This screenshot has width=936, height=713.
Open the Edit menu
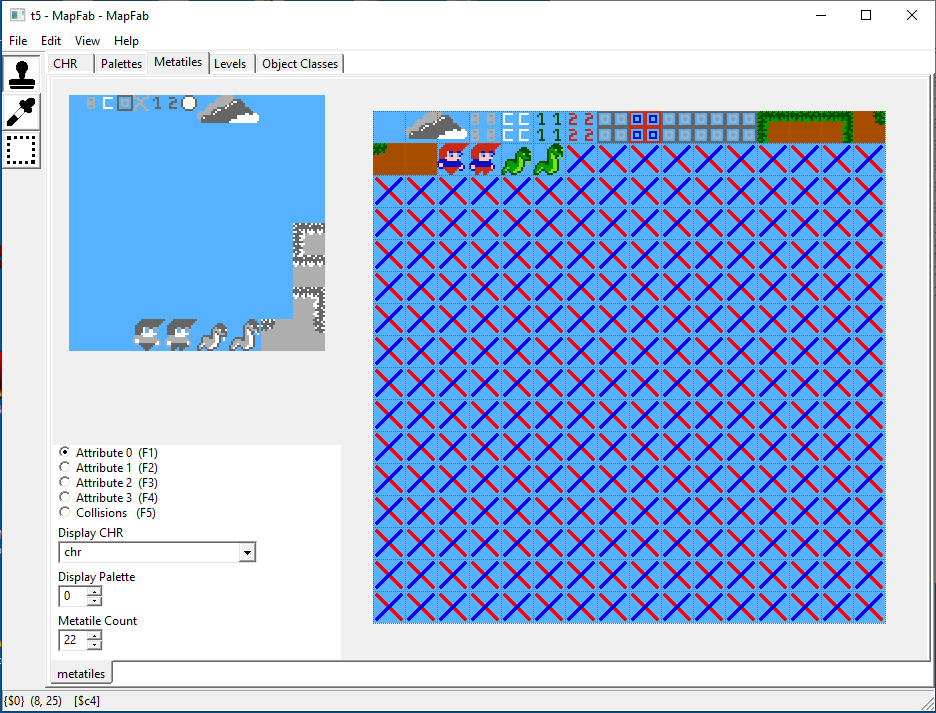point(50,40)
